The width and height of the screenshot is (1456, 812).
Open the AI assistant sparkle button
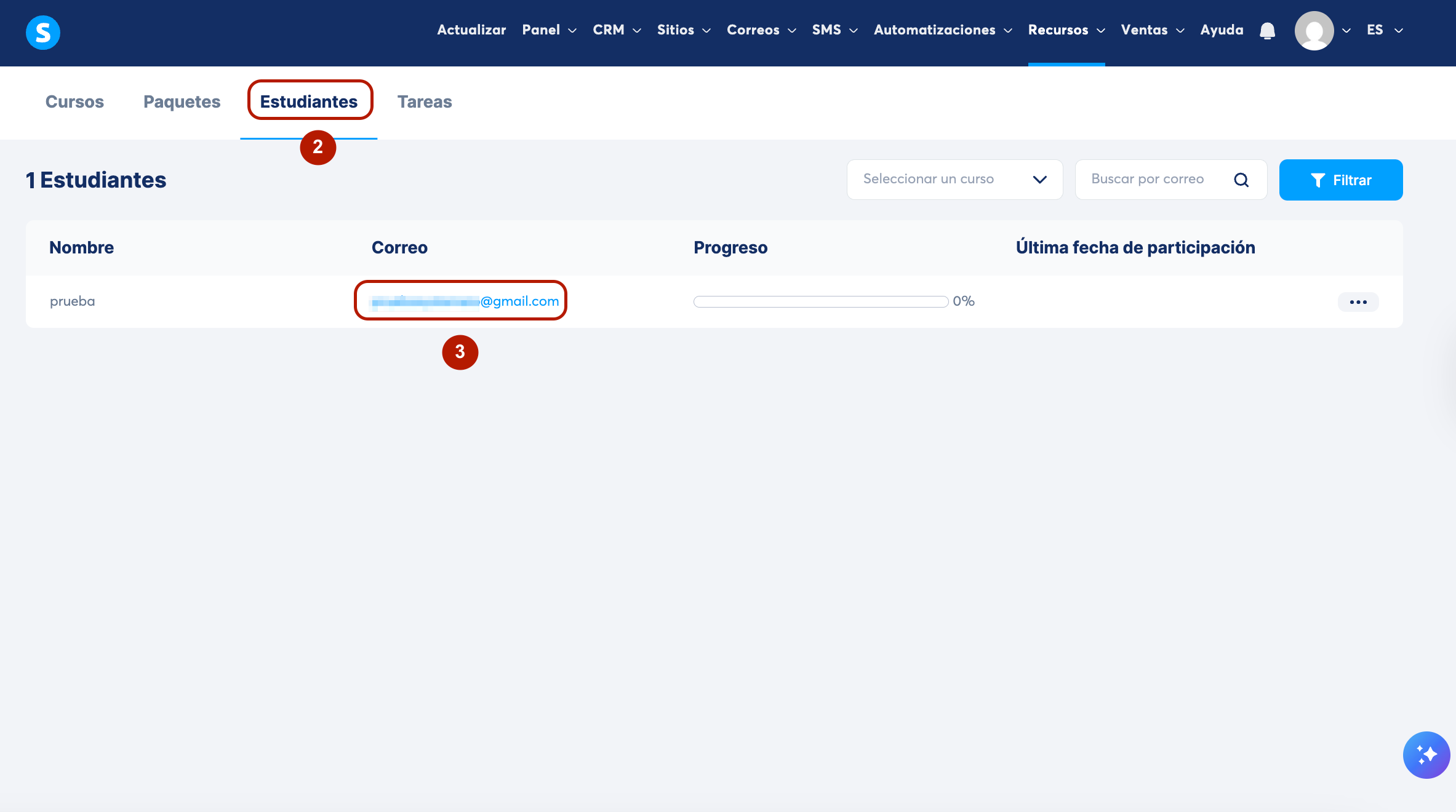(1426, 755)
